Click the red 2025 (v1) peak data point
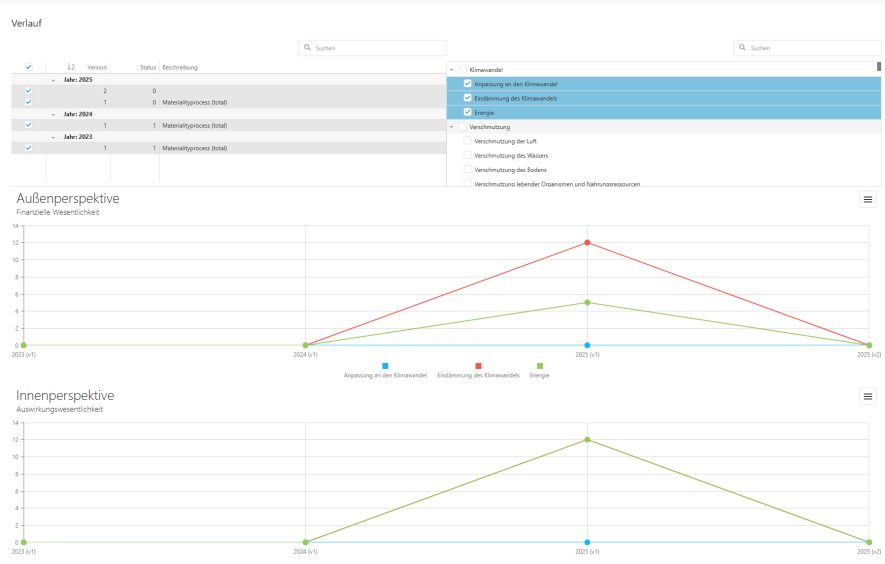Image resolution: width=885 pixels, height=564 pixels. click(587, 242)
